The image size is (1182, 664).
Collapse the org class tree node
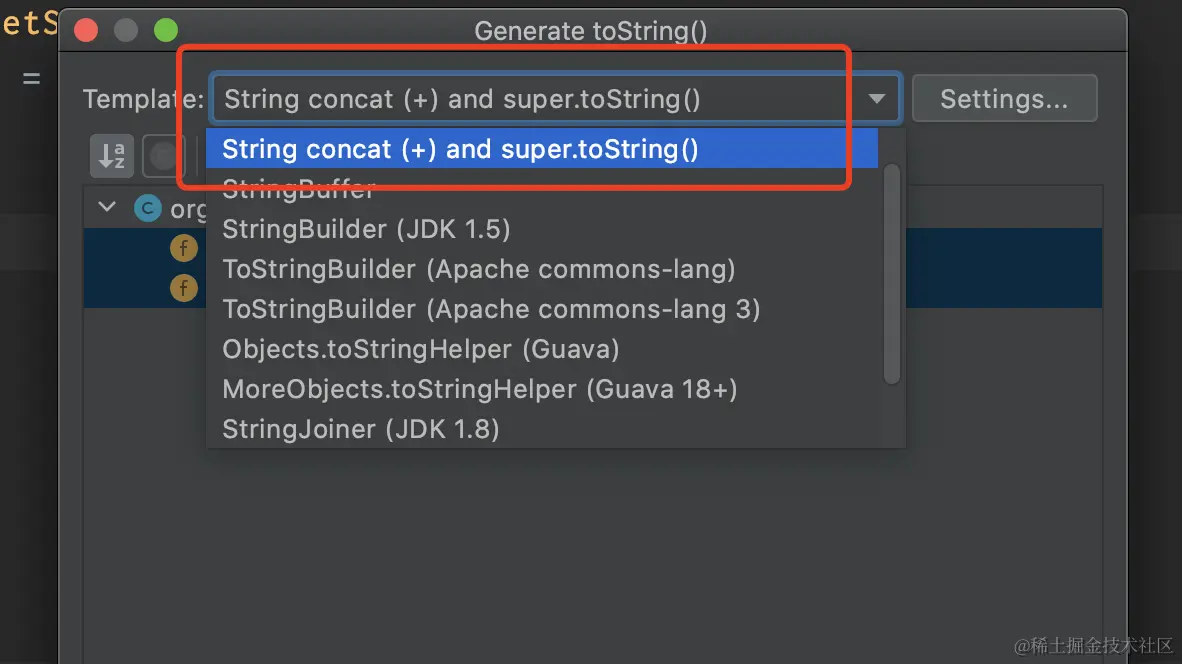click(107, 208)
